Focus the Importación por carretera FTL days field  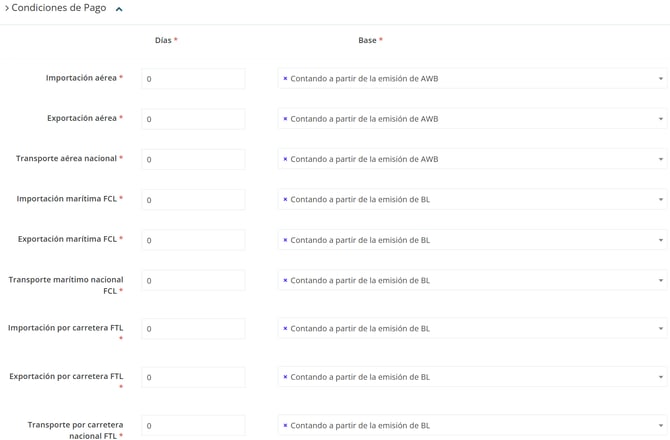tap(193, 329)
